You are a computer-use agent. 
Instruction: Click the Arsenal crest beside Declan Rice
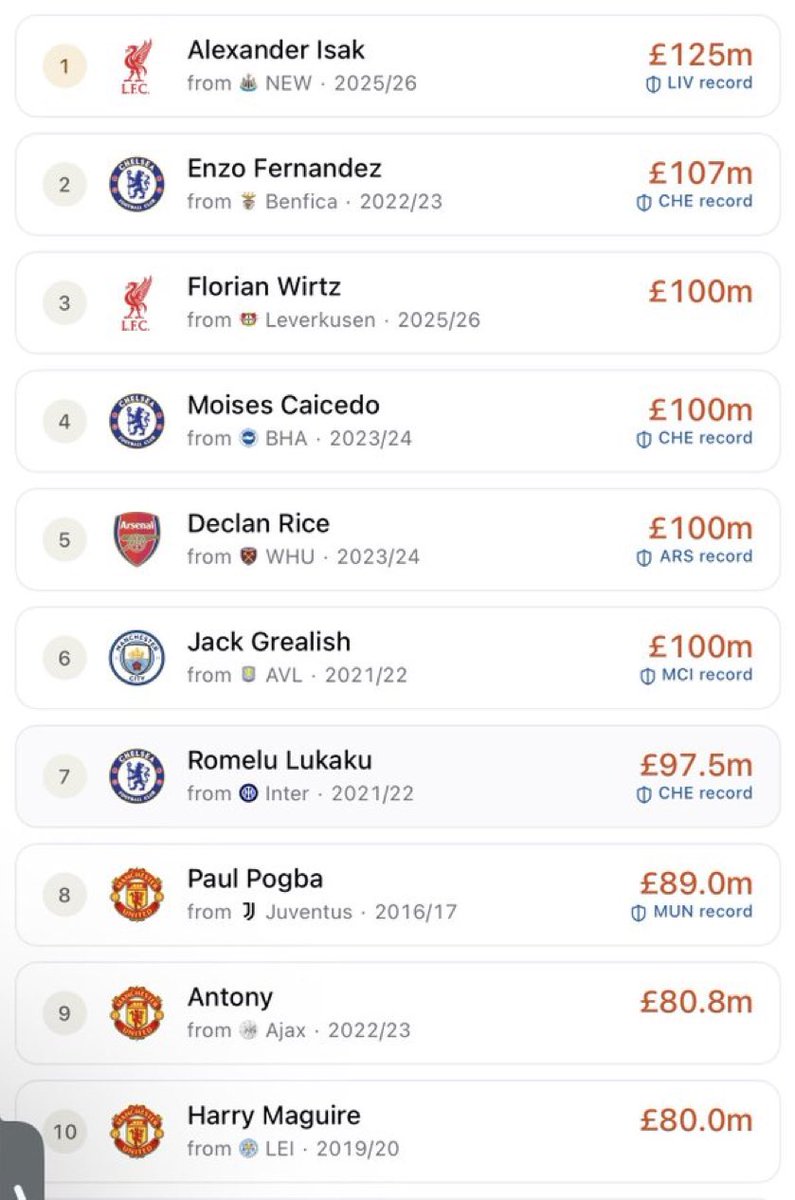[137, 540]
